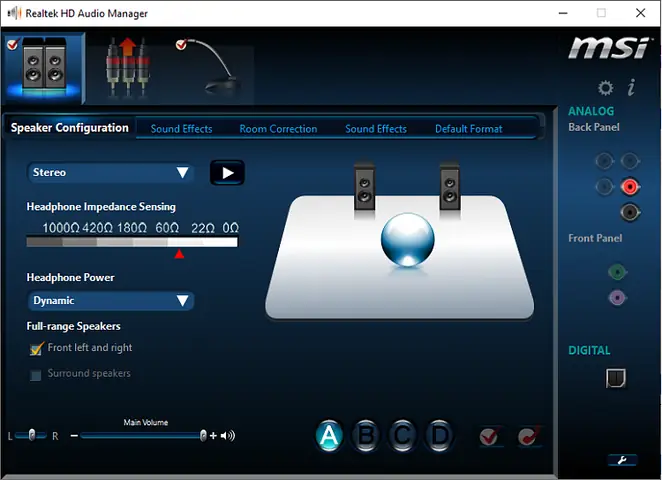Show information with the i icon

click(x=631, y=88)
